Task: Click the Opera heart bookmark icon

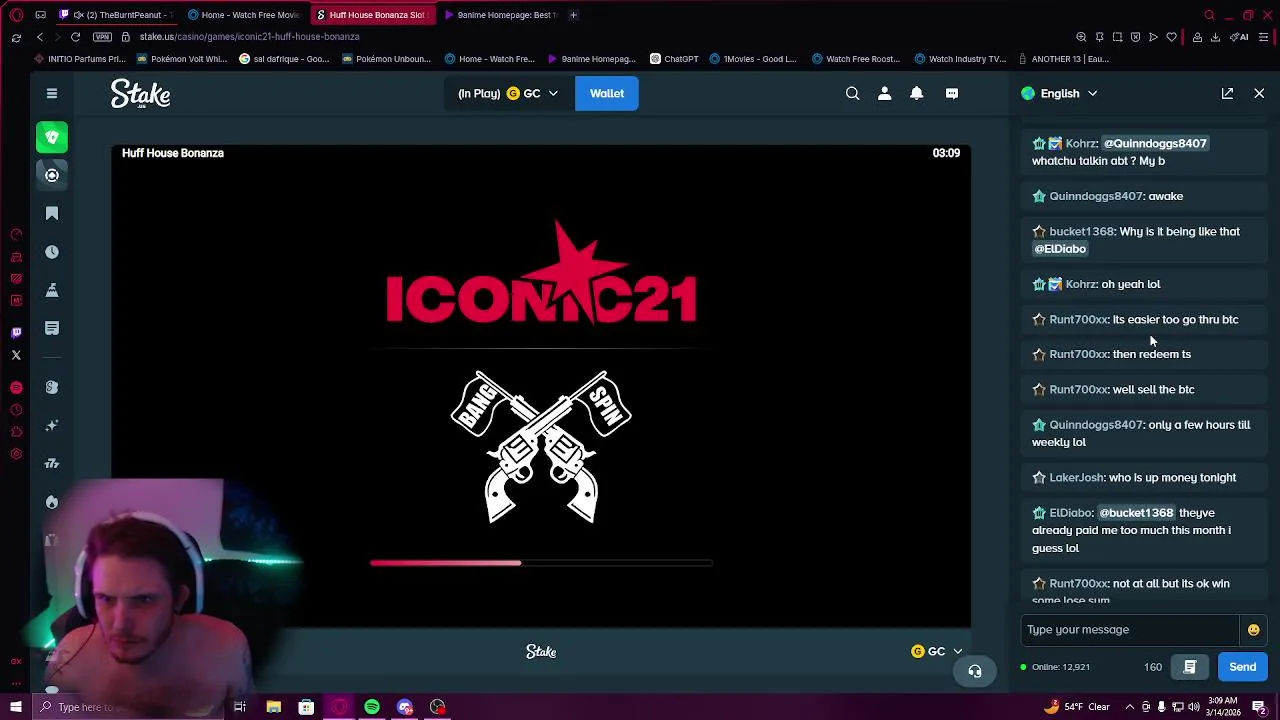Action: click(1171, 37)
